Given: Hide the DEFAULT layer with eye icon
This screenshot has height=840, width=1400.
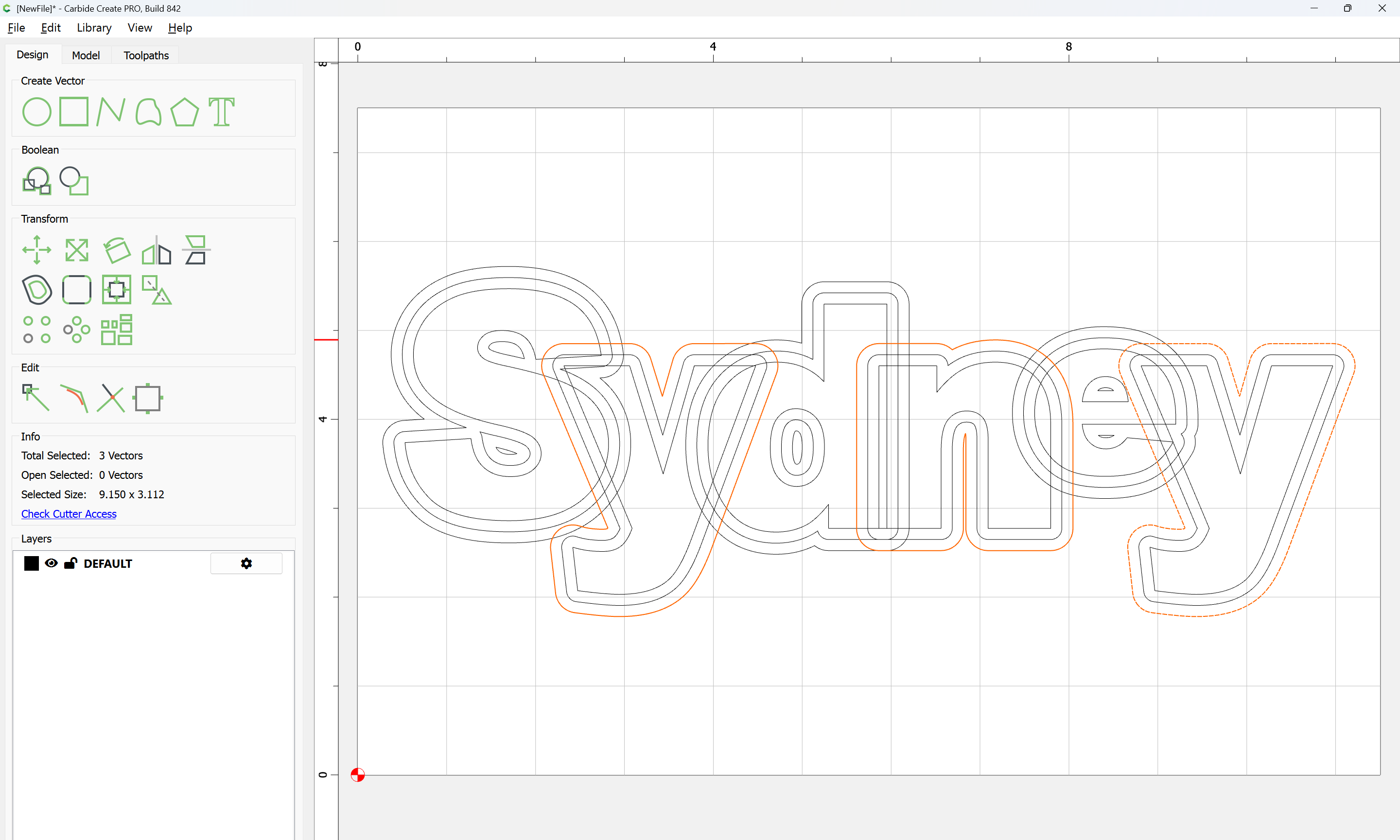Looking at the screenshot, I should 51,563.
